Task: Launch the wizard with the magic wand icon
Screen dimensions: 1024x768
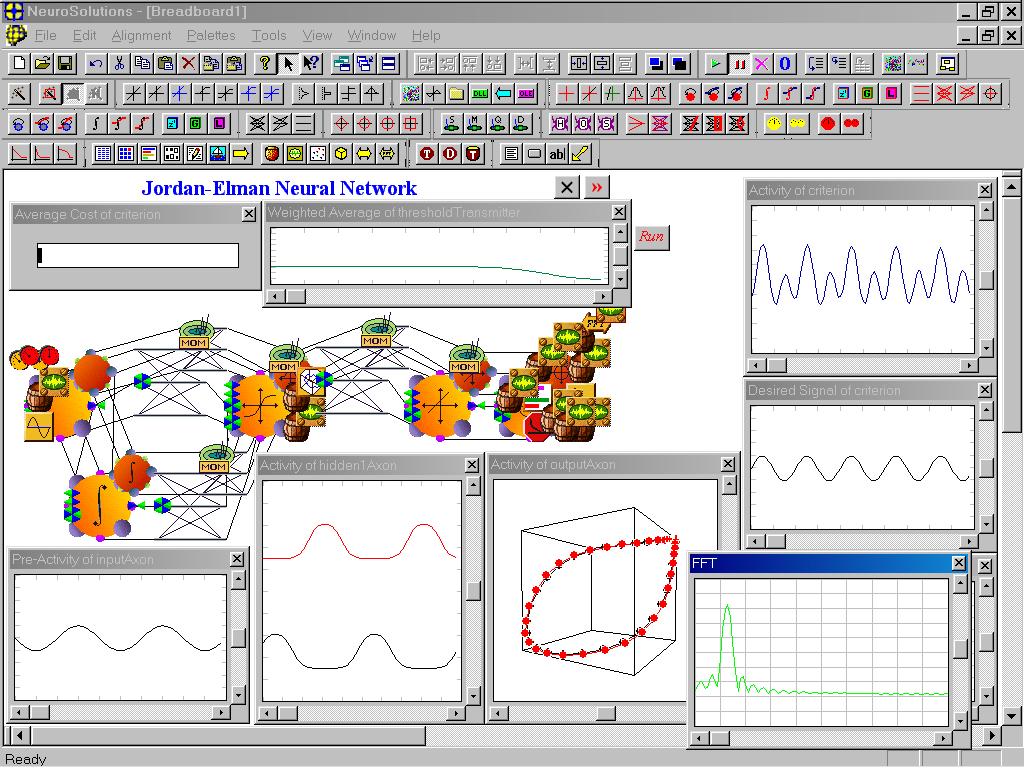Action: [19, 93]
